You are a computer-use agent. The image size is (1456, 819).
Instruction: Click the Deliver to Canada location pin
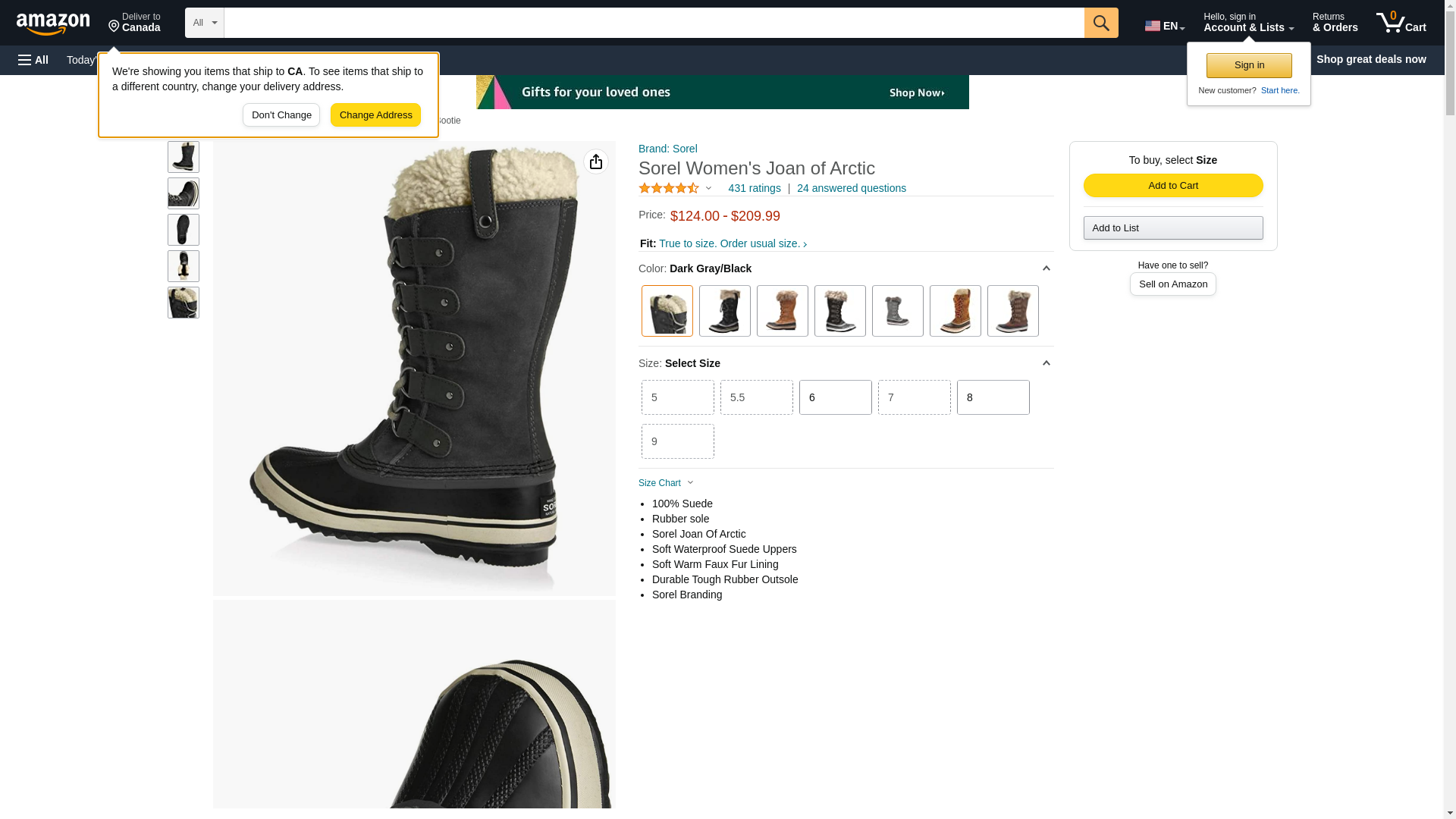(134, 23)
